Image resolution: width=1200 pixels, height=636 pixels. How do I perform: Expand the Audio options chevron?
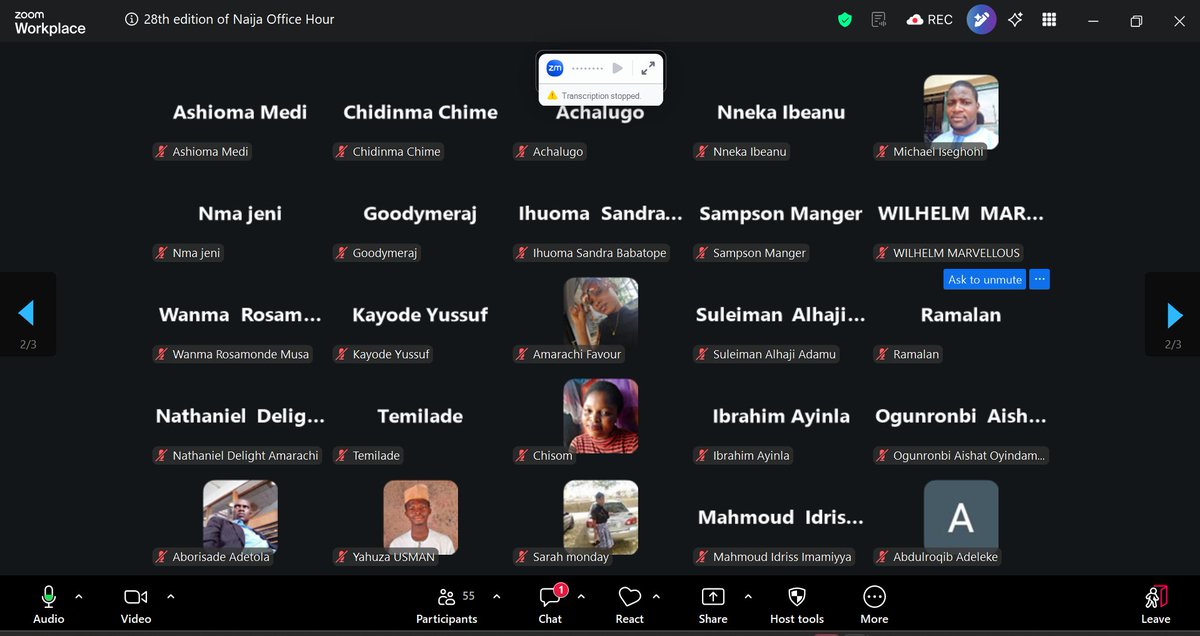click(79, 597)
